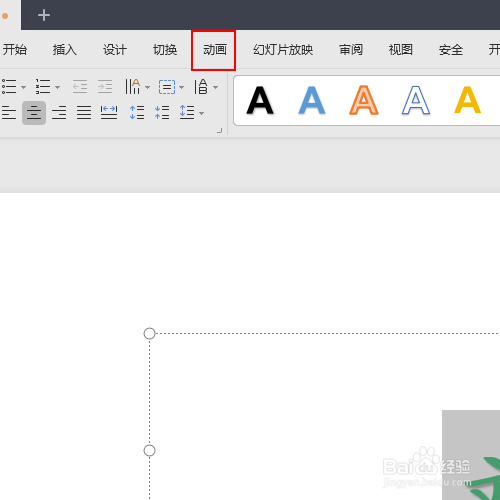Open the 开始 ribbon tab

(15, 50)
